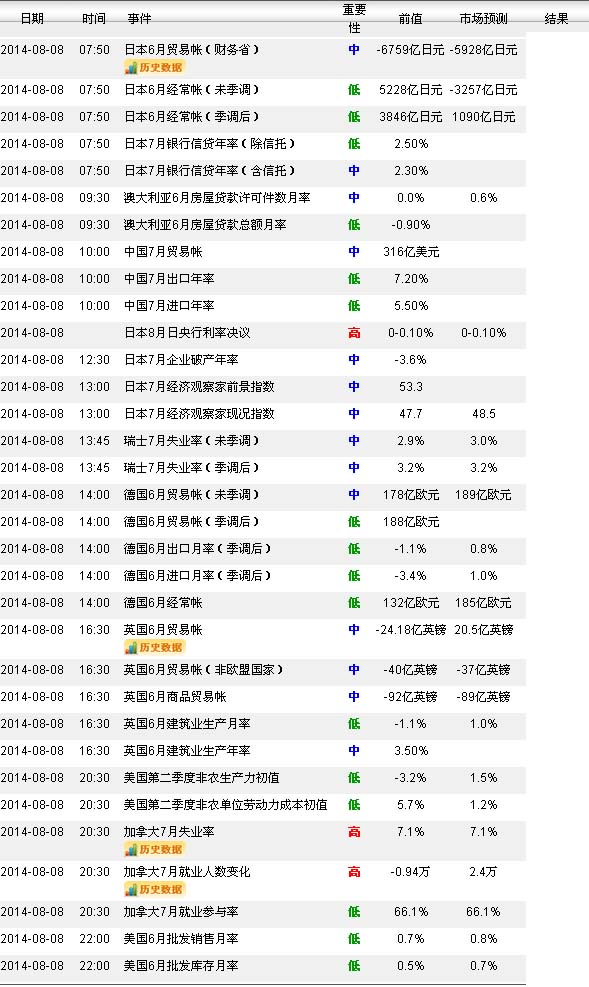Click the 结果 column header
The height and width of the screenshot is (987, 589).
point(556,18)
